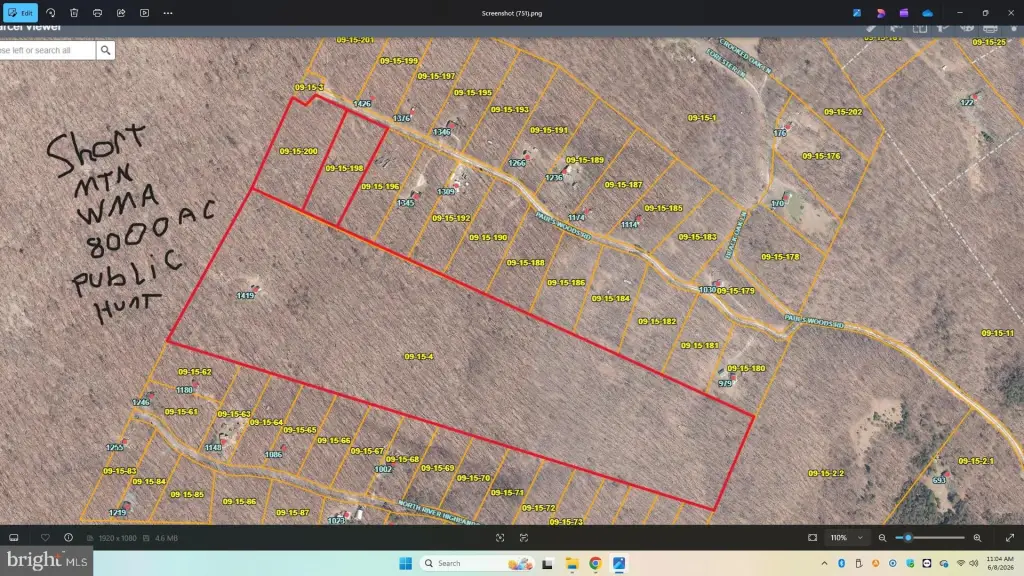
Task: Start slideshow with the play icon
Action: coord(144,12)
